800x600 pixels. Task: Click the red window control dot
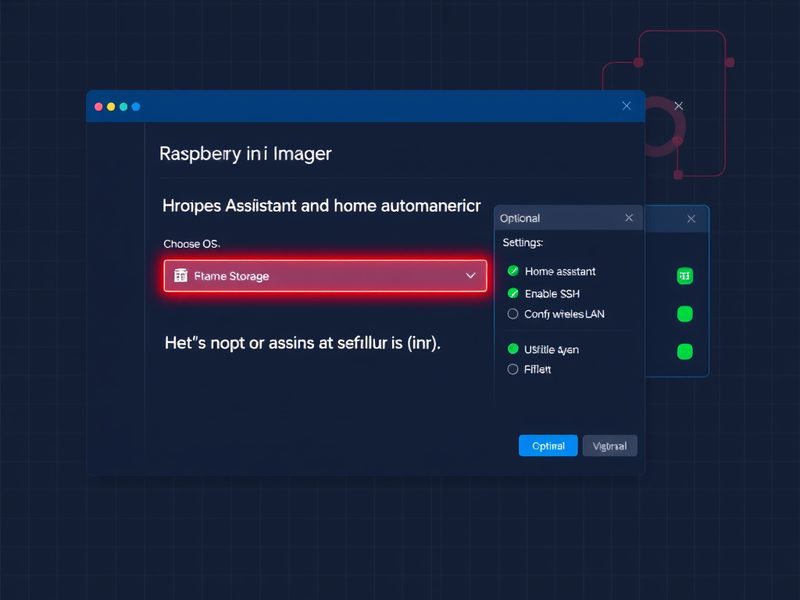(x=98, y=107)
